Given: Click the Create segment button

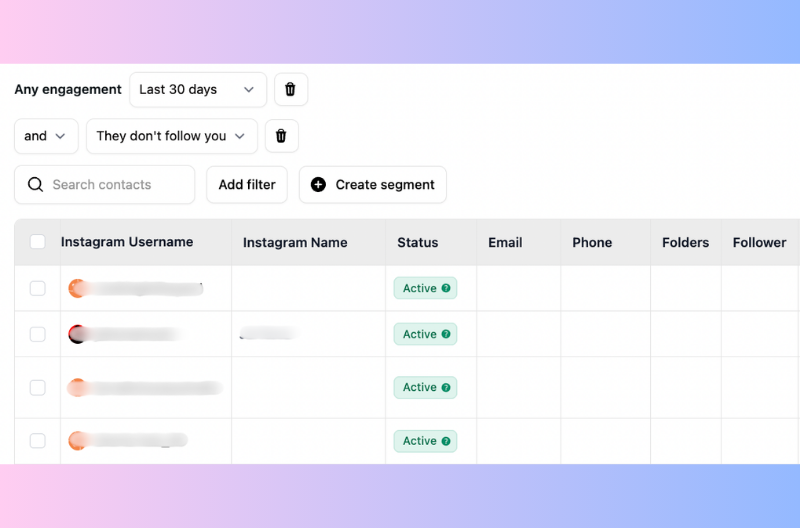Looking at the screenshot, I should (373, 185).
